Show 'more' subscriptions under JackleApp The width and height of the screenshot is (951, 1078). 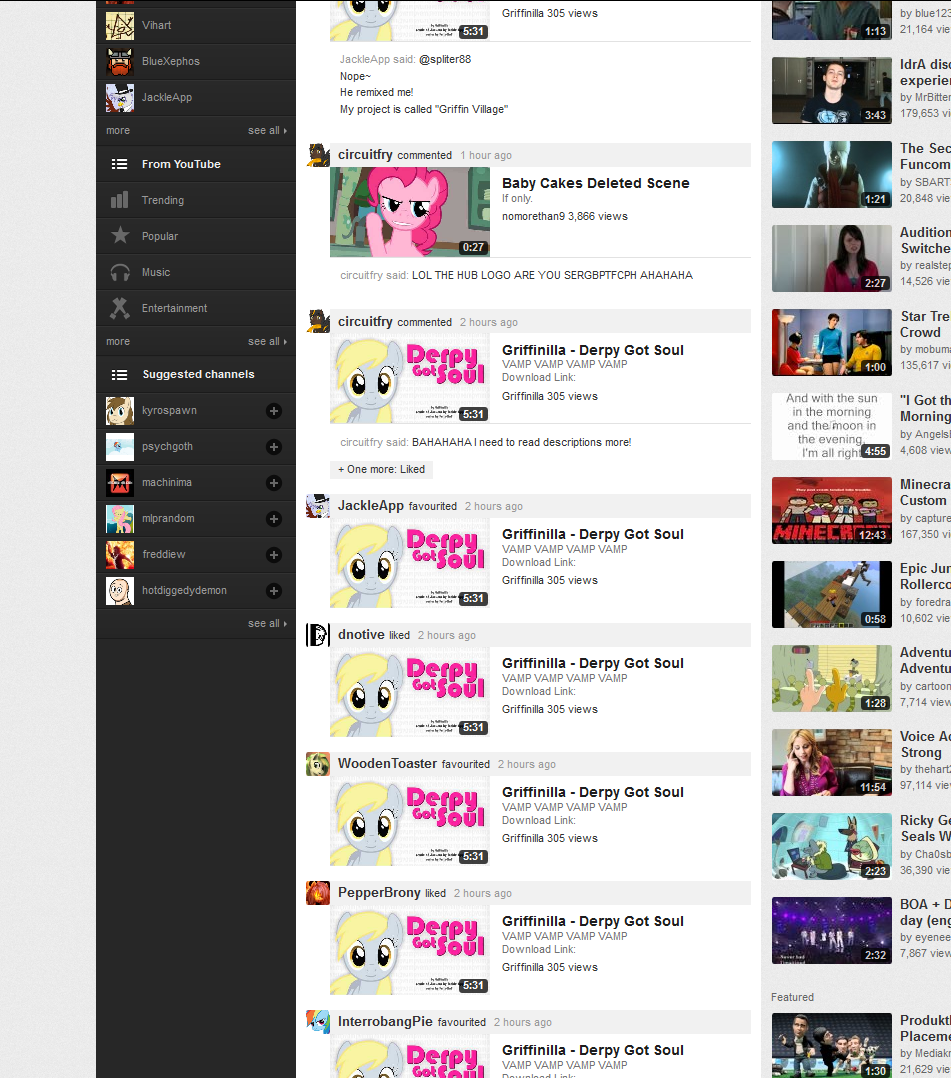coord(118,131)
